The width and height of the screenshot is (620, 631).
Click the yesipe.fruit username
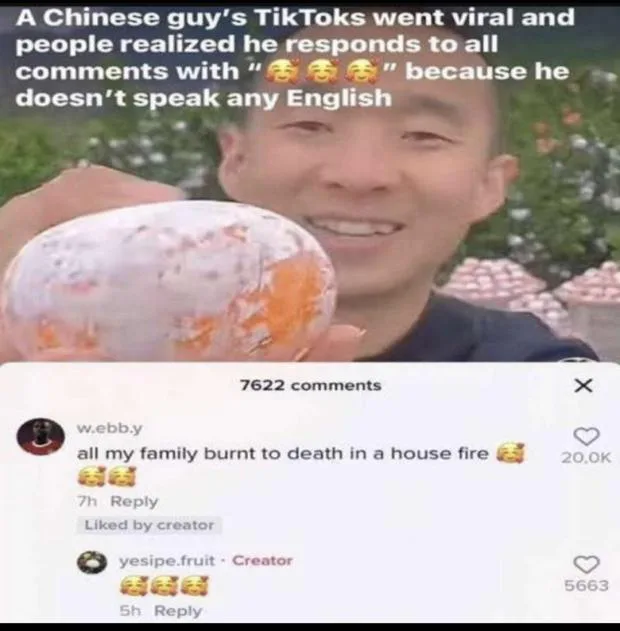pos(167,560)
